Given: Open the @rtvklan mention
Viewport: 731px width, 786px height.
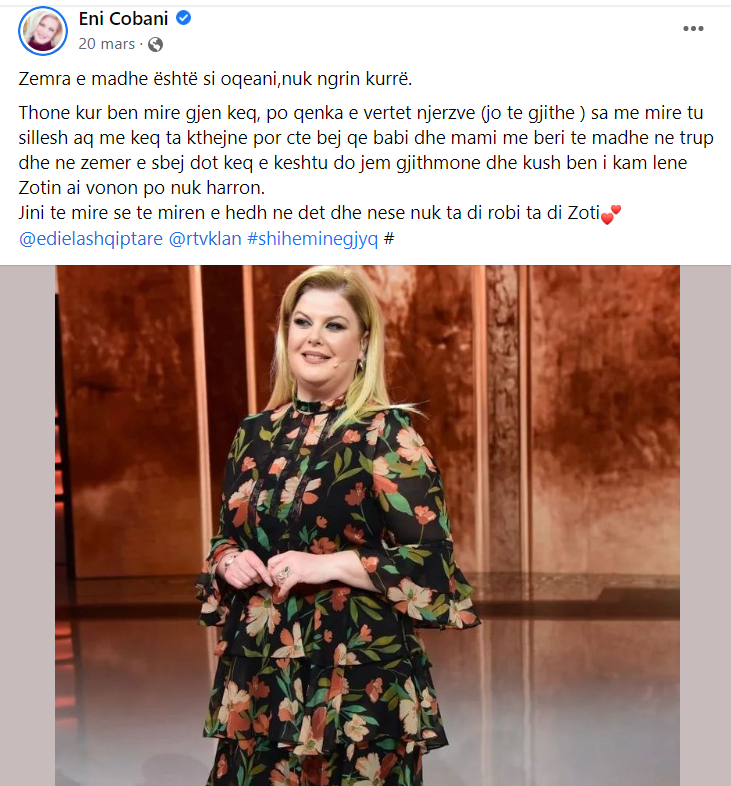Looking at the screenshot, I should (205, 239).
